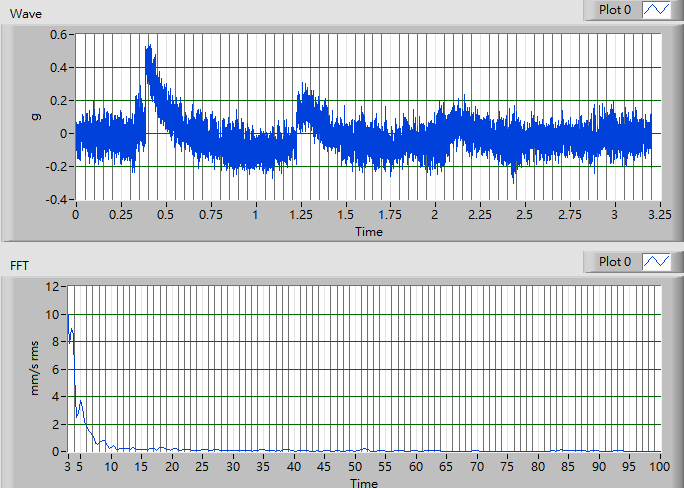
Task: Click the Wave graph Plot 0 line-style icon
Action: [657, 10]
